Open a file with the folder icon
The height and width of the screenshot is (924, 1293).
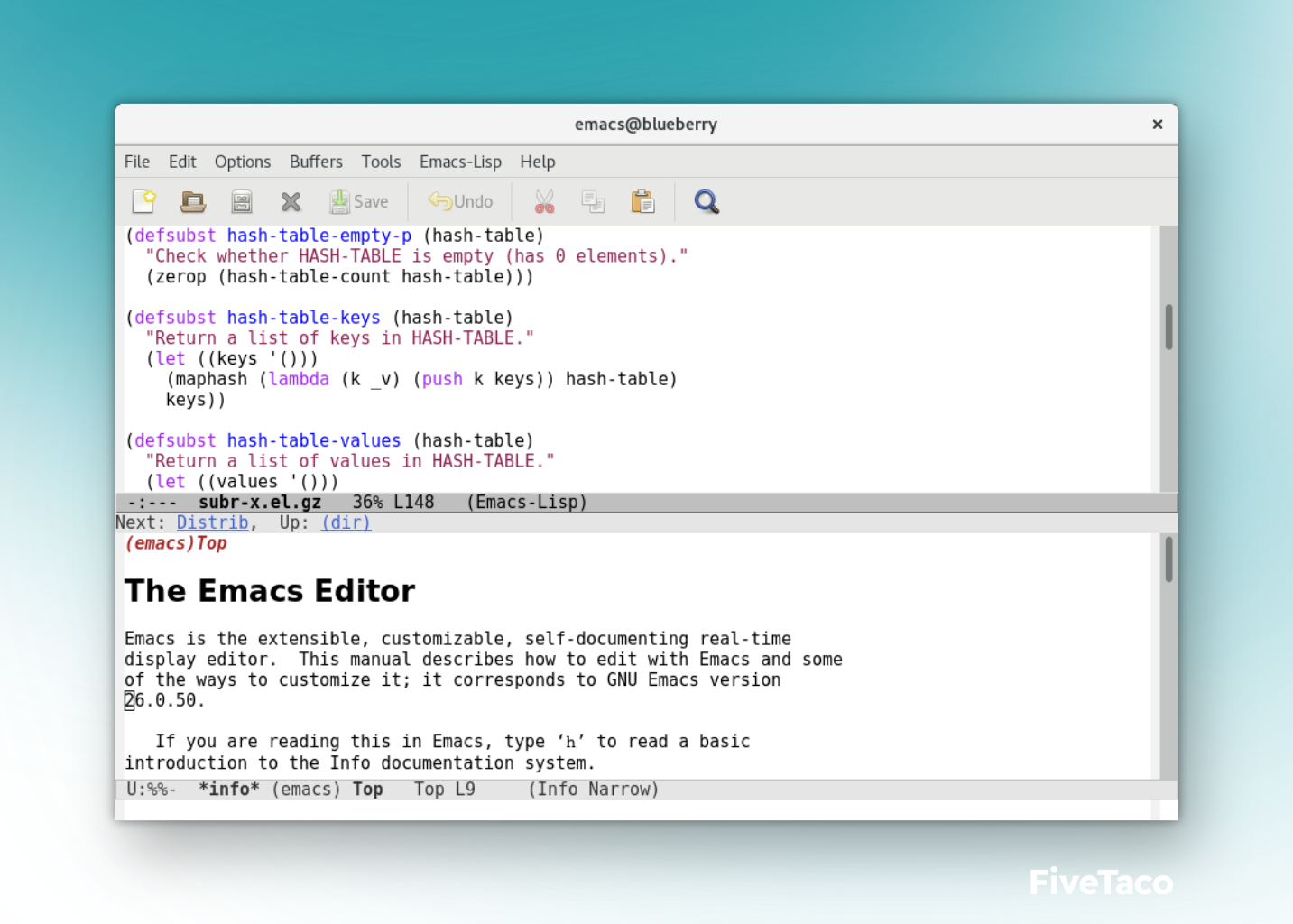(x=193, y=201)
